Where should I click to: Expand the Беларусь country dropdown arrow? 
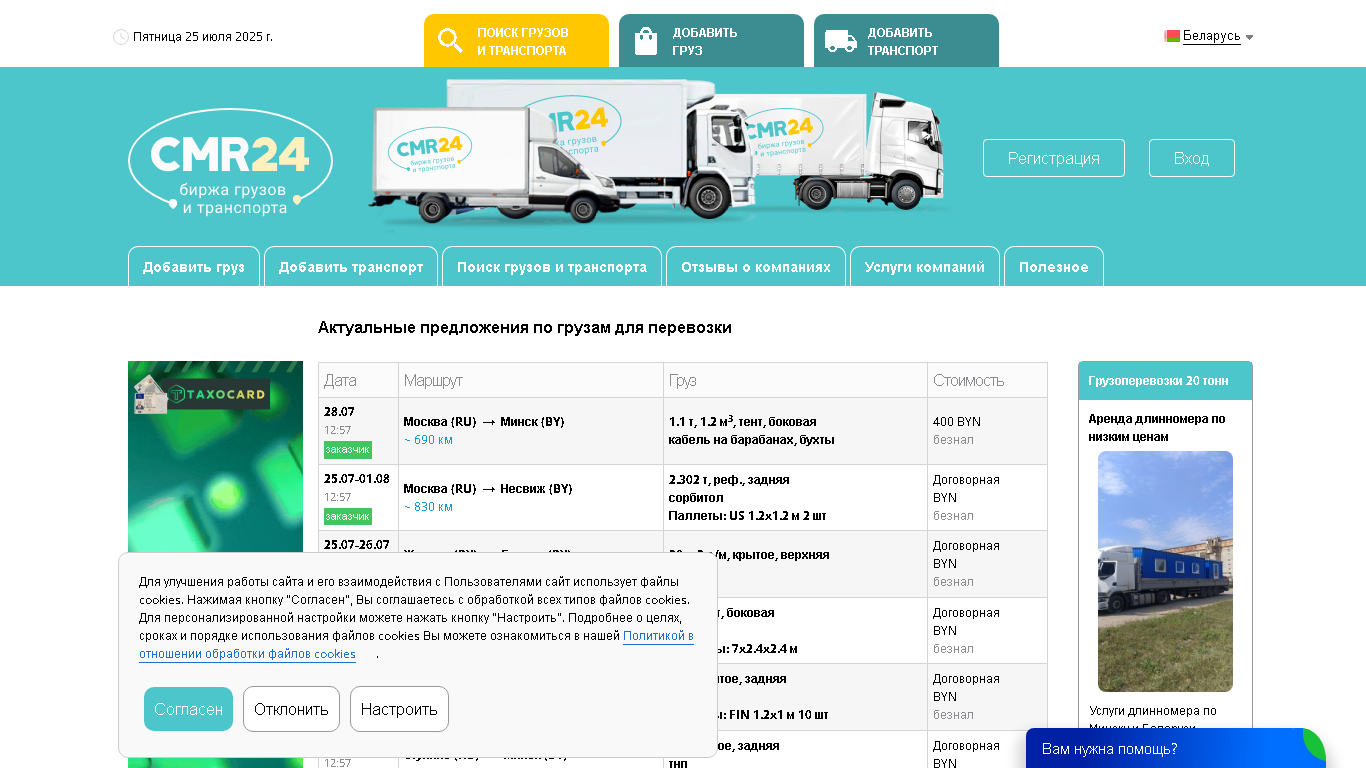tap(1249, 37)
